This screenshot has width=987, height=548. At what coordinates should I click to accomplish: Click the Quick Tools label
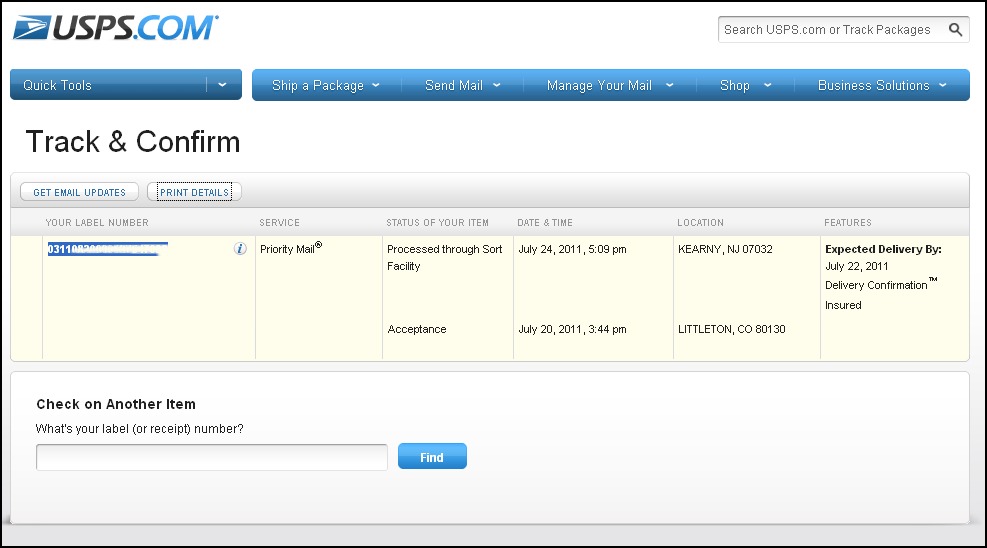[x=57, y=85]
